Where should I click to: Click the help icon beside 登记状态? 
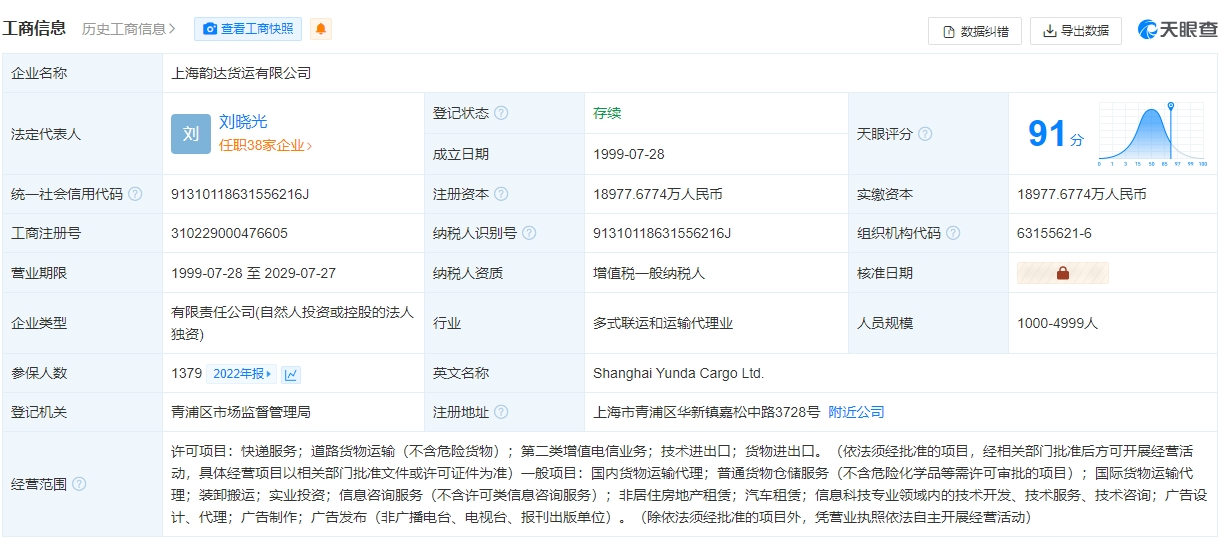(501, 113)
